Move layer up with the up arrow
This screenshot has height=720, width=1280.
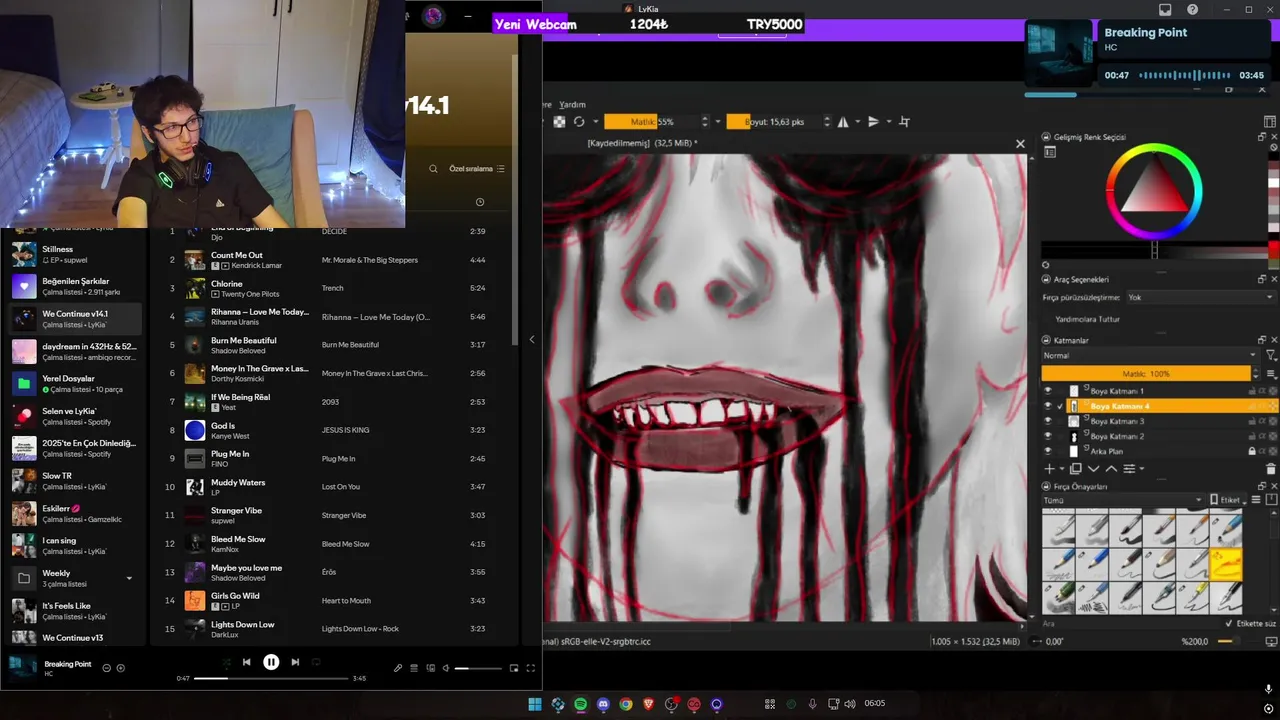tap(1111, 468)
